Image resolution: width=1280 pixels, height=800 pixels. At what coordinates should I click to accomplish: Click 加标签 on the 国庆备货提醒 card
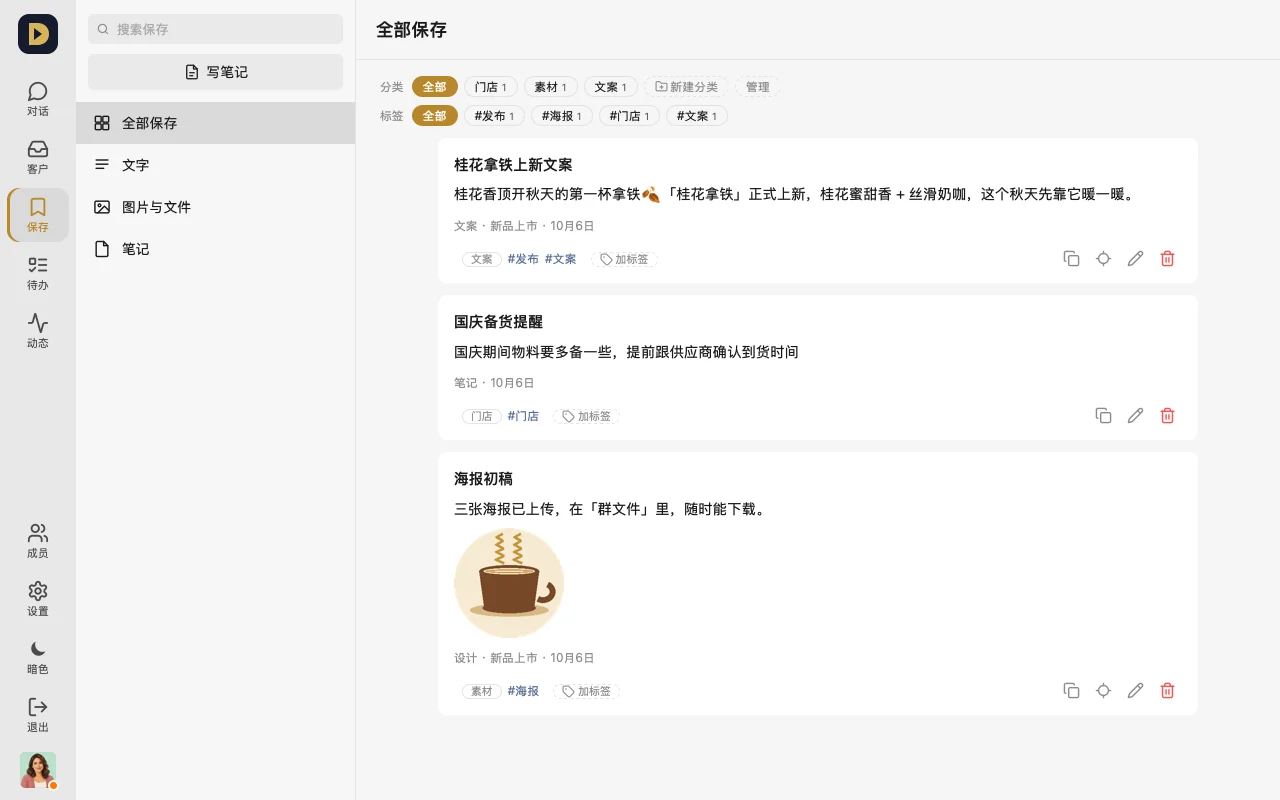click(x=587, y=416)
